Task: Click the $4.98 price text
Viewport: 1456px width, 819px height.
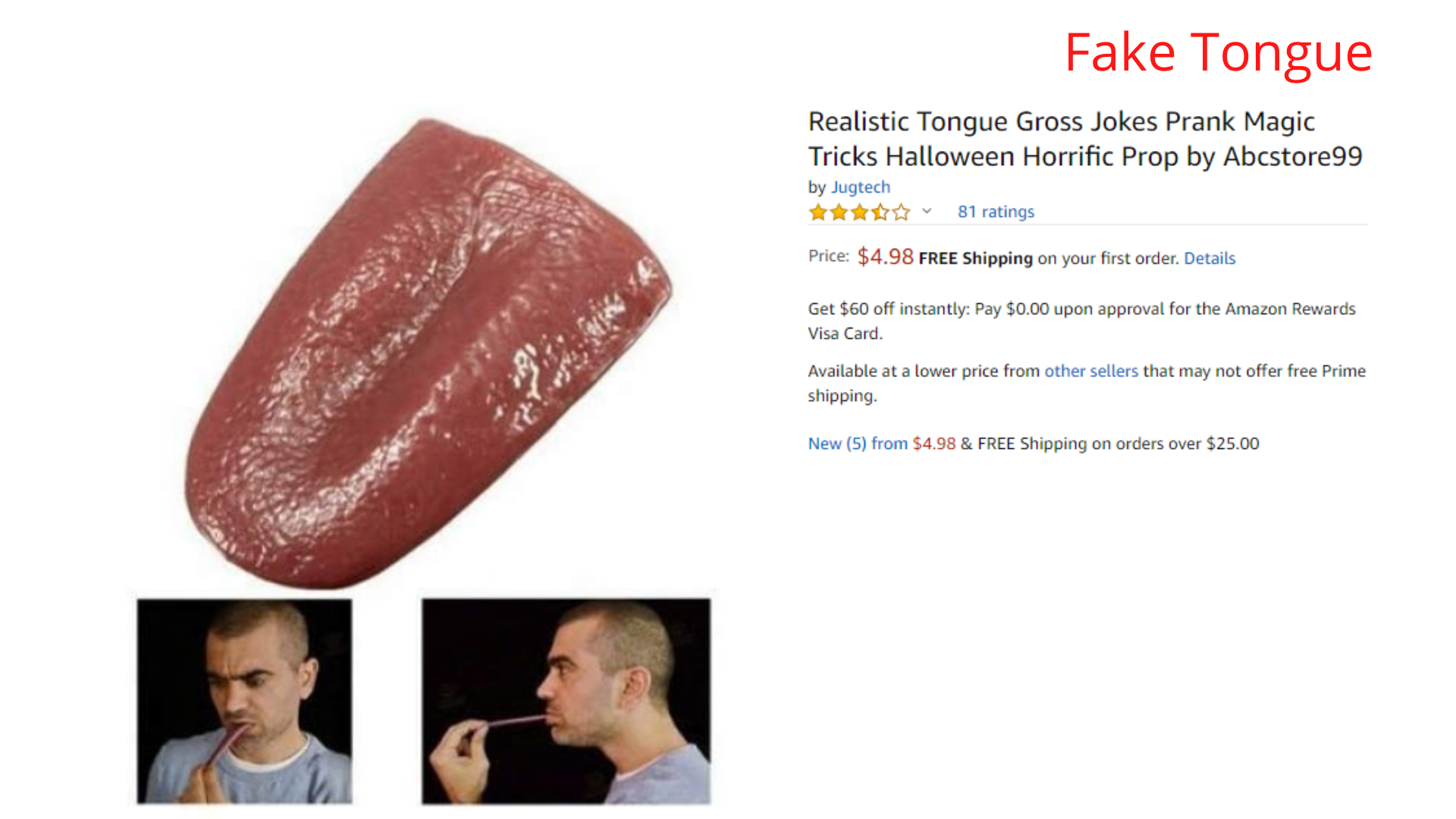Action: (886, 257)
